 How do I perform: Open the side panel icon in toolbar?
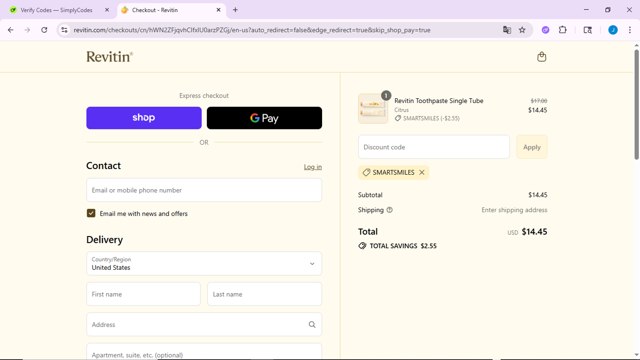pos(588,30)
